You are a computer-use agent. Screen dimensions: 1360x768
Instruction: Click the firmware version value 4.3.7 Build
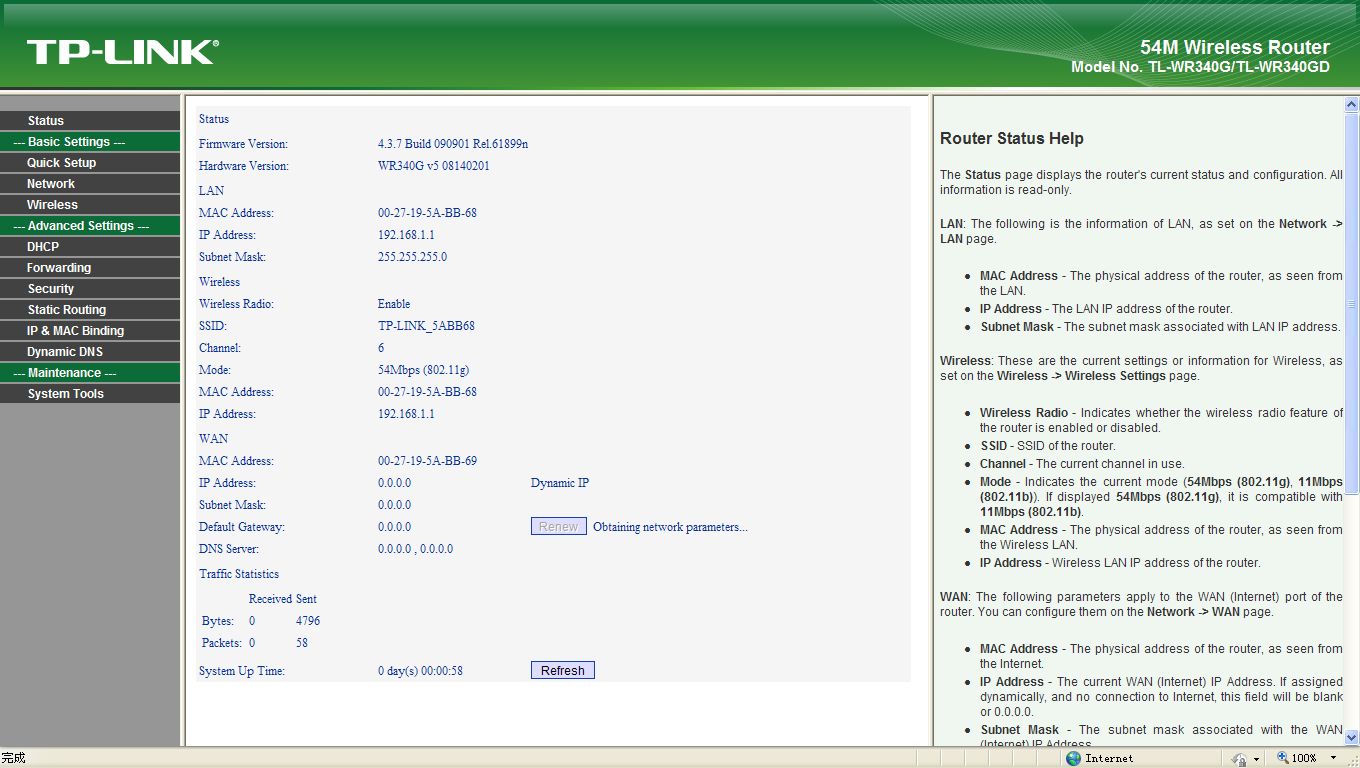pyautogui.click(x=453, y=144)
